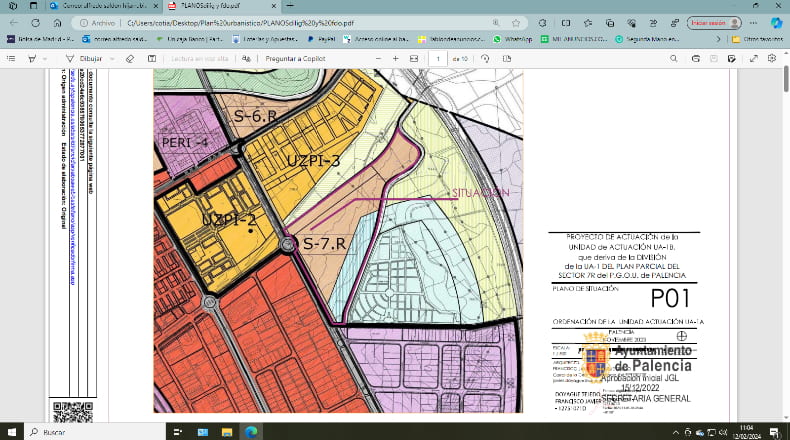Open the Favorites hub

point(588,23)
